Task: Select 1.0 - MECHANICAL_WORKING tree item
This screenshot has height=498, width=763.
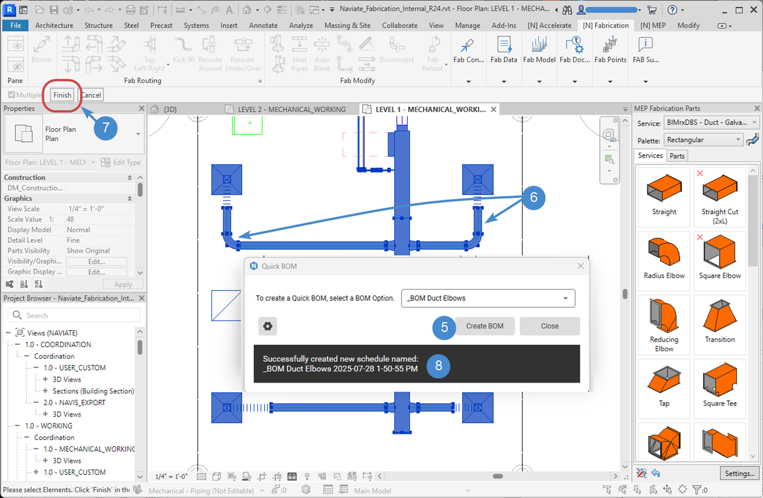Action: click(89, 449)
